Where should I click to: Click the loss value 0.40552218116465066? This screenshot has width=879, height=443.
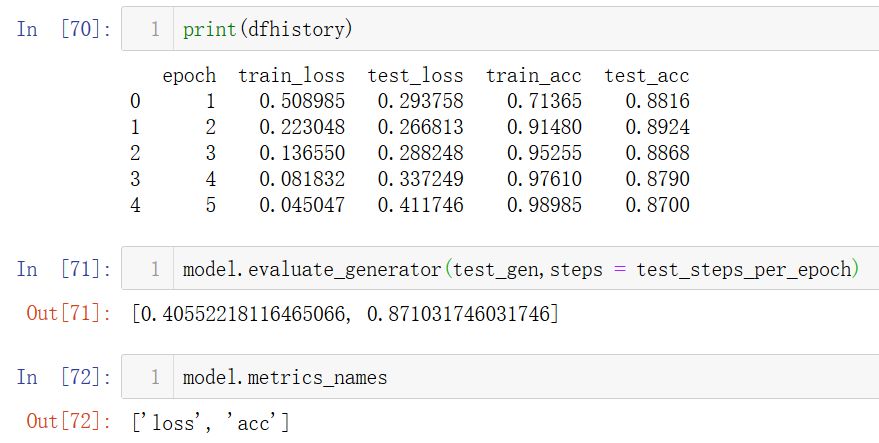(242, 313)
